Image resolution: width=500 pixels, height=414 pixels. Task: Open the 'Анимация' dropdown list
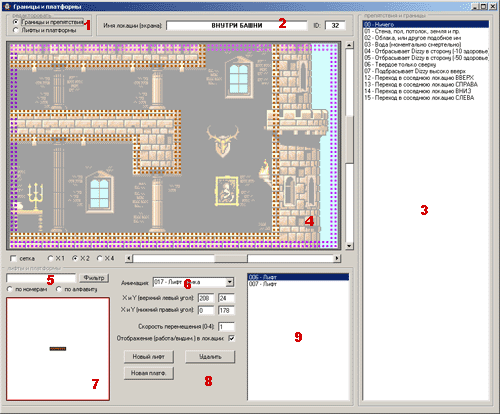229,282
